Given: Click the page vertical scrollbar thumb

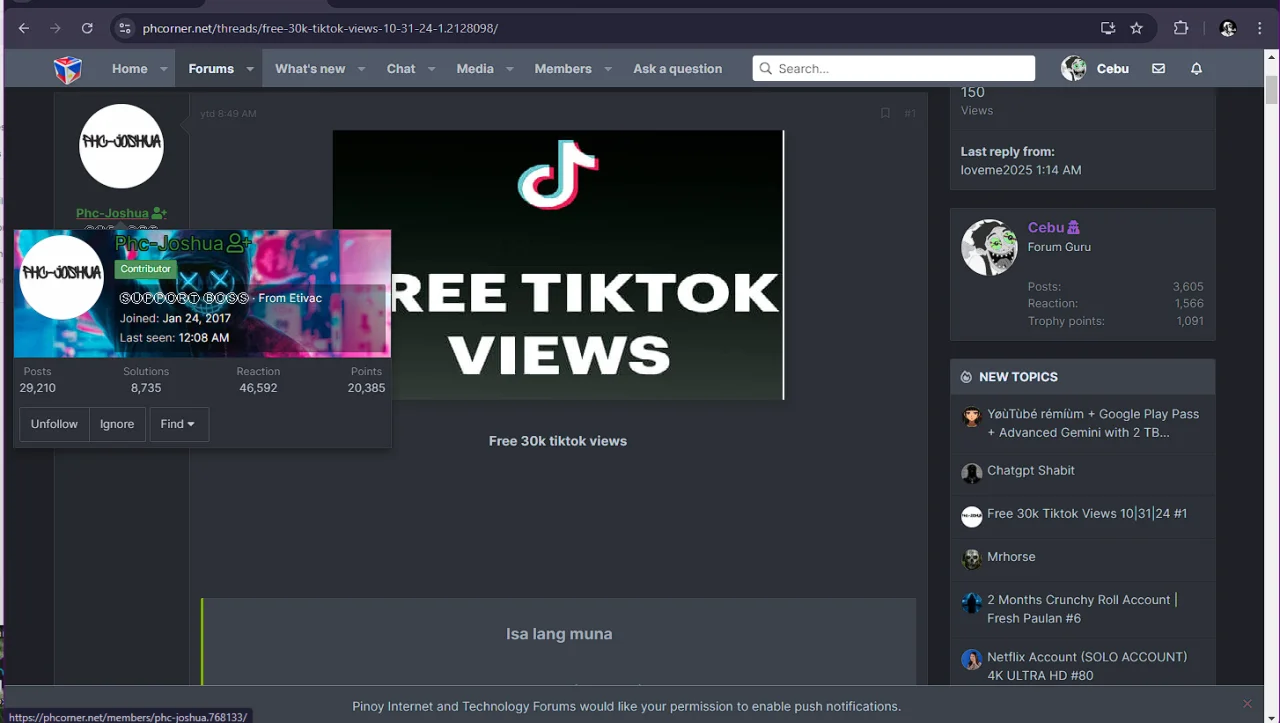Looking at the screenshot, I should [1272, 90].
